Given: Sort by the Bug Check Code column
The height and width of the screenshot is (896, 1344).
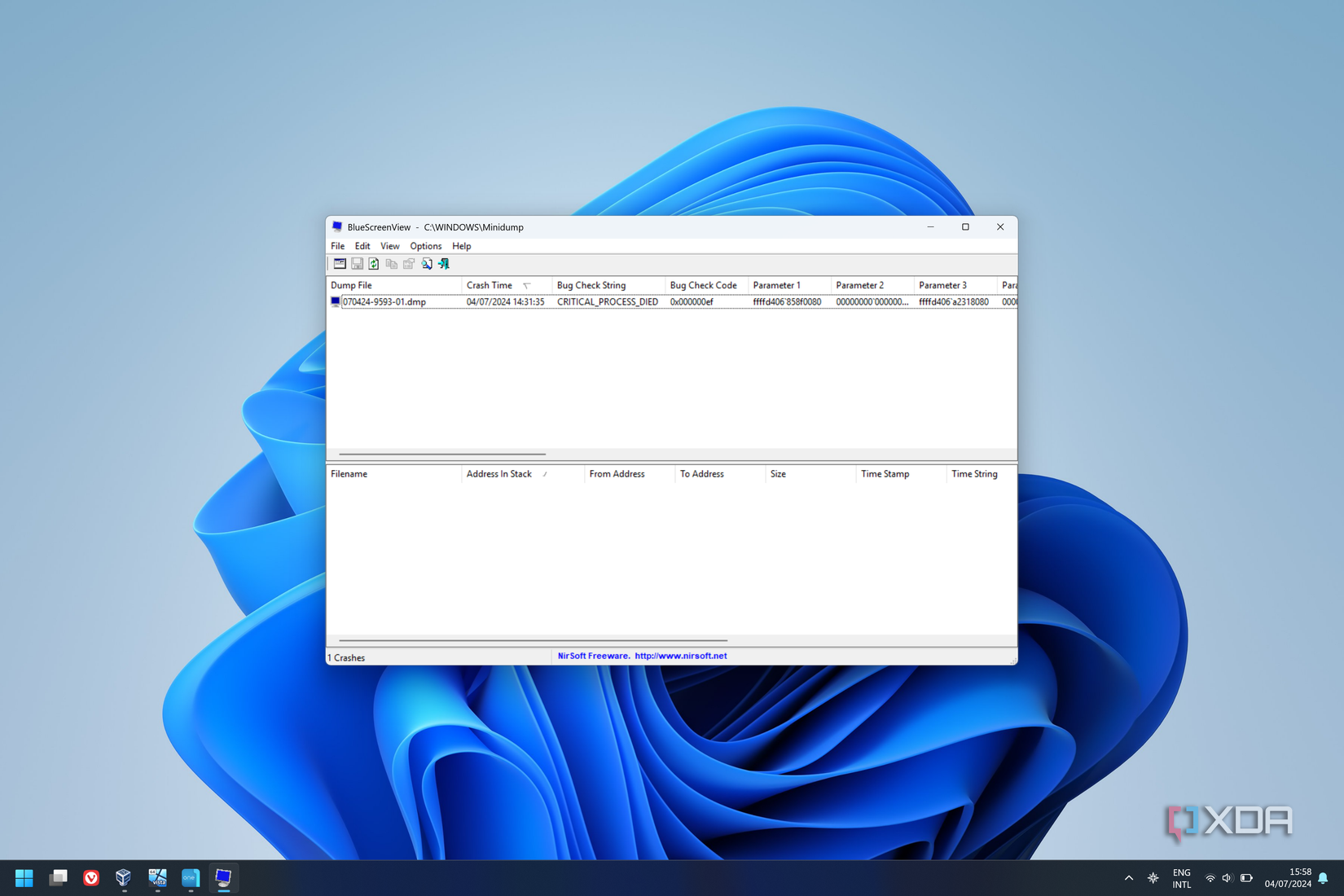Looking at the screenshot, I should pos(707,285).
